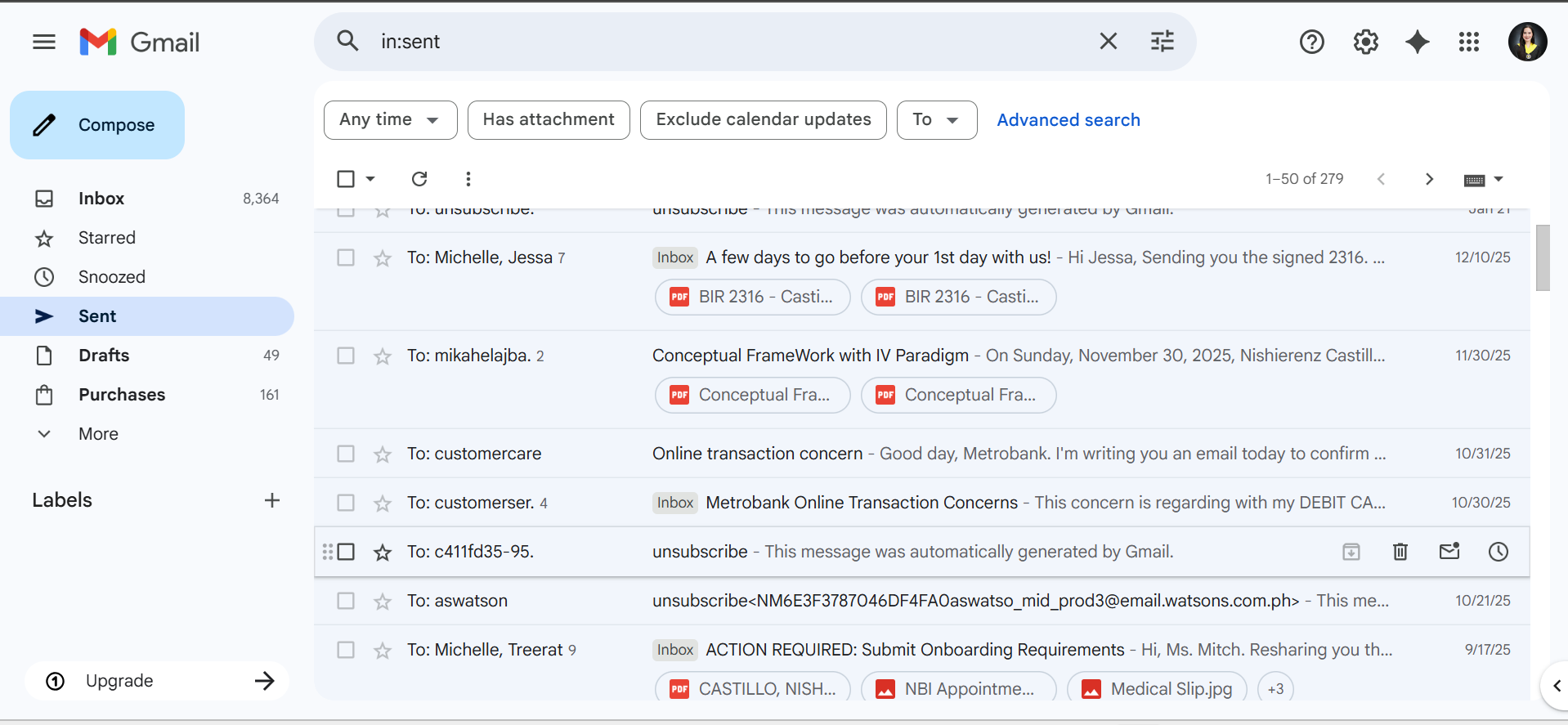Image resolution: width=1568 pixels, height=725 pixels.
Task: Click the Compose button
Action: [x=97, y=125]
